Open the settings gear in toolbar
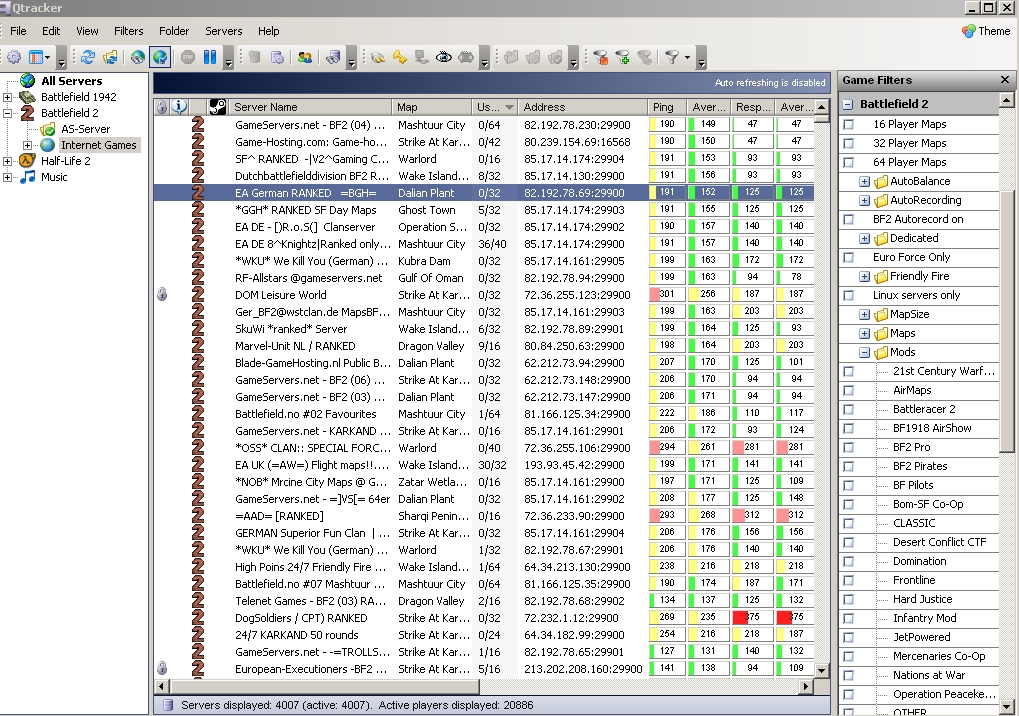 (x=14, y=57)
